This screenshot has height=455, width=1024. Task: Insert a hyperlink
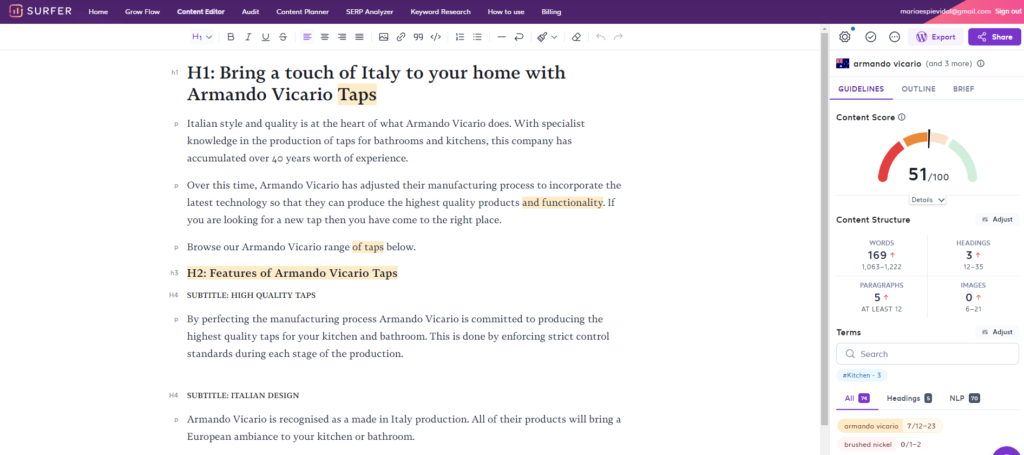pyautogui.click(x=401, y=37)
